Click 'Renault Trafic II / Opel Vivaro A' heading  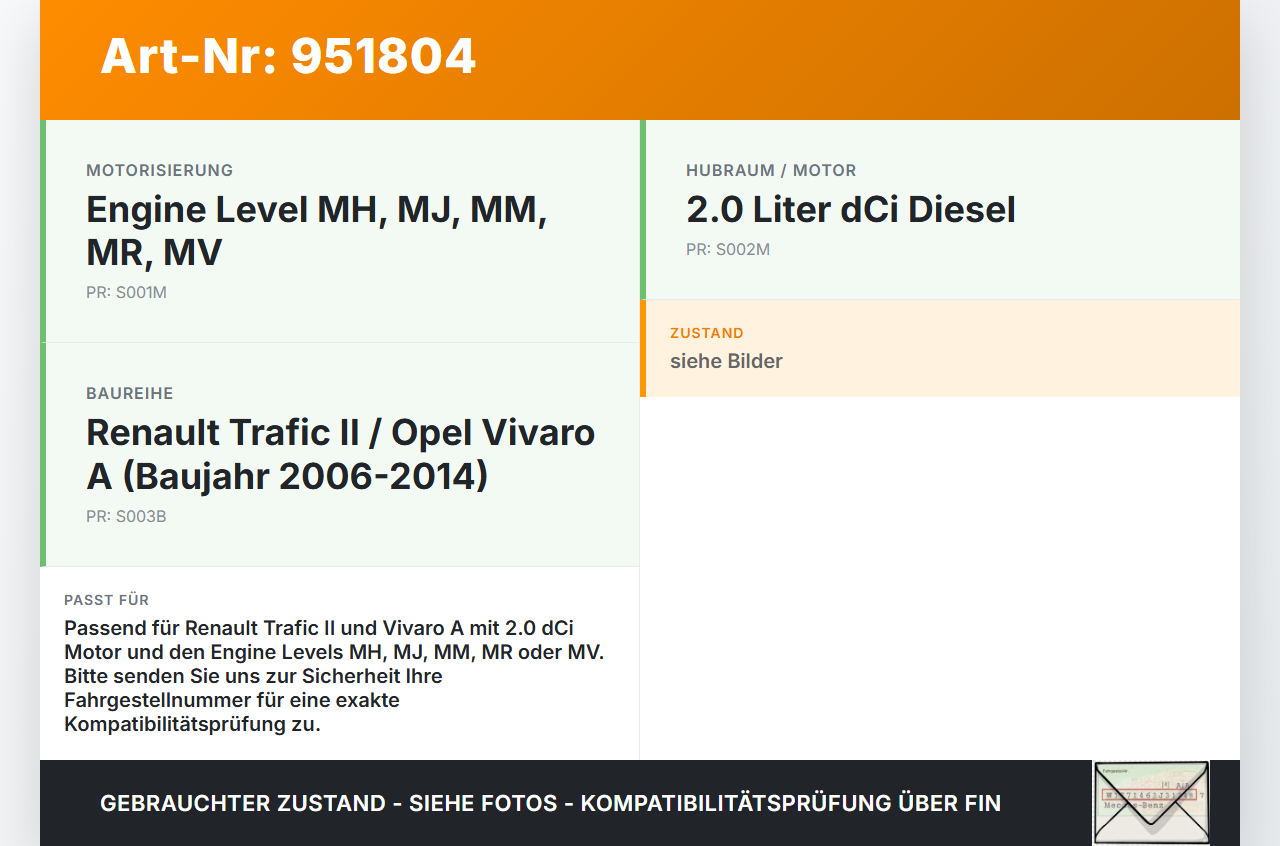pos(341,454)
